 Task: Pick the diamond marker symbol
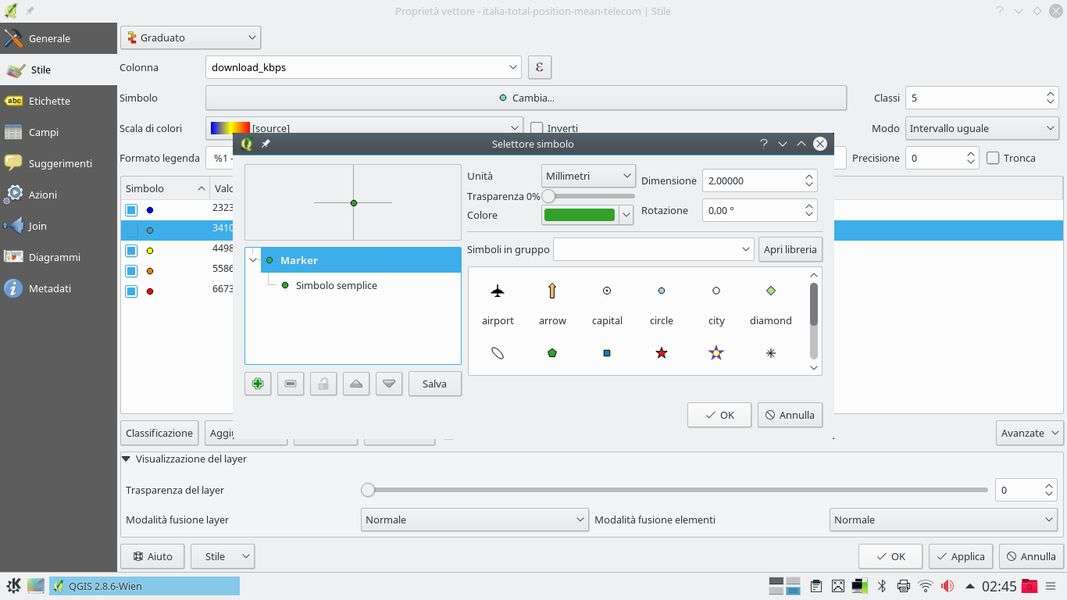click(770, 292)
